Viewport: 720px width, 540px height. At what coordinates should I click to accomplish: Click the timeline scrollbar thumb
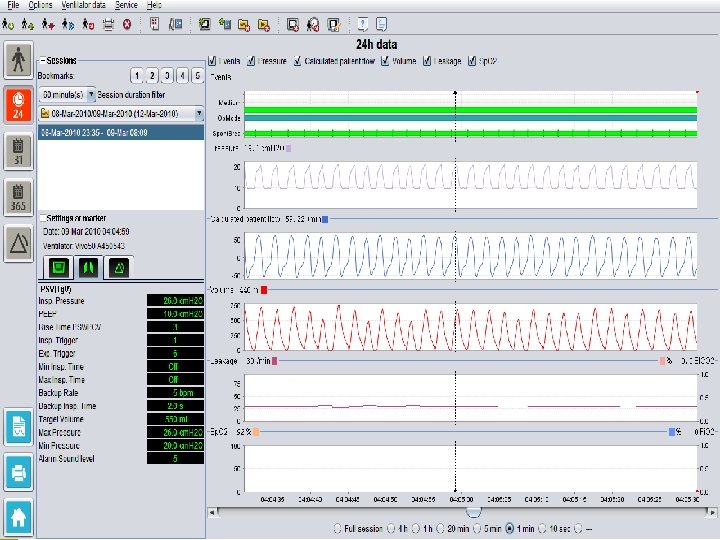473,512
